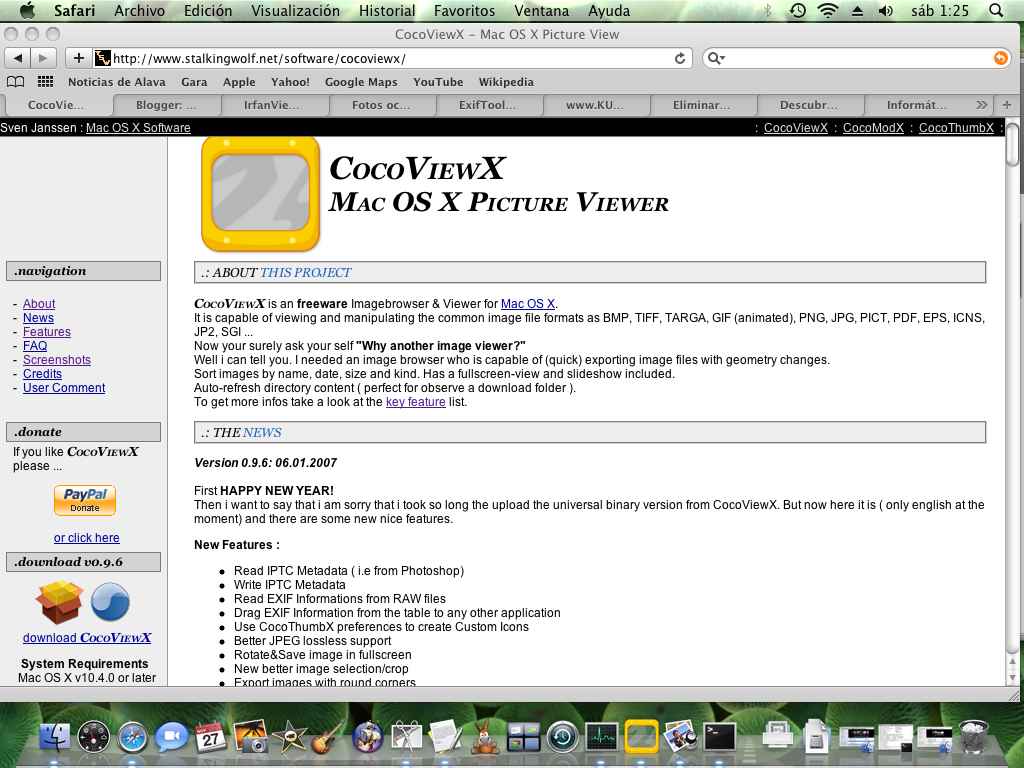Screen dimensions: 1024x768
Task: Switch to the Blogger tab
Action: pos(166,104)
